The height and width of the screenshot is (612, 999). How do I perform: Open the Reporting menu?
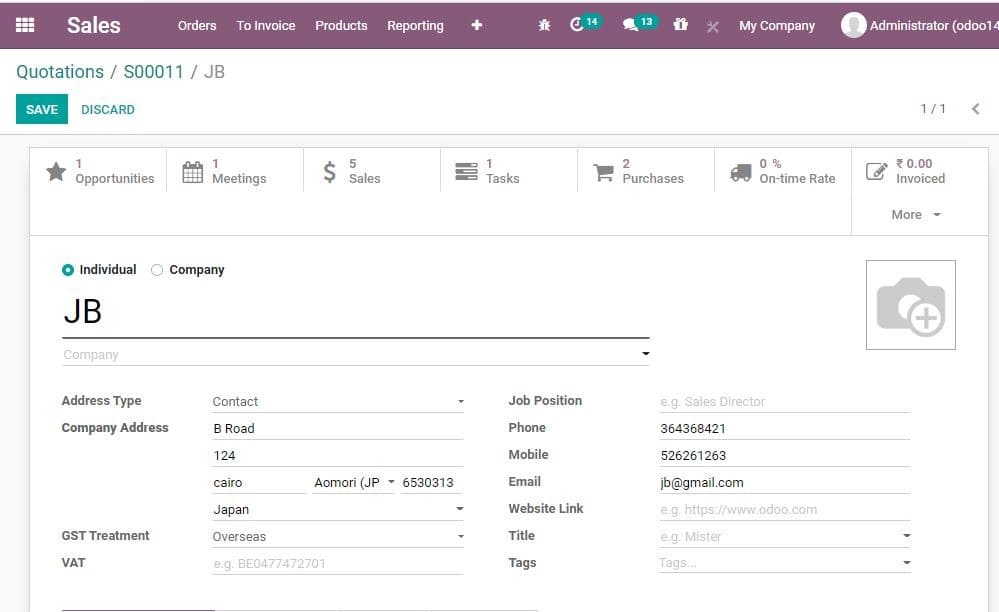pos(415,26)
